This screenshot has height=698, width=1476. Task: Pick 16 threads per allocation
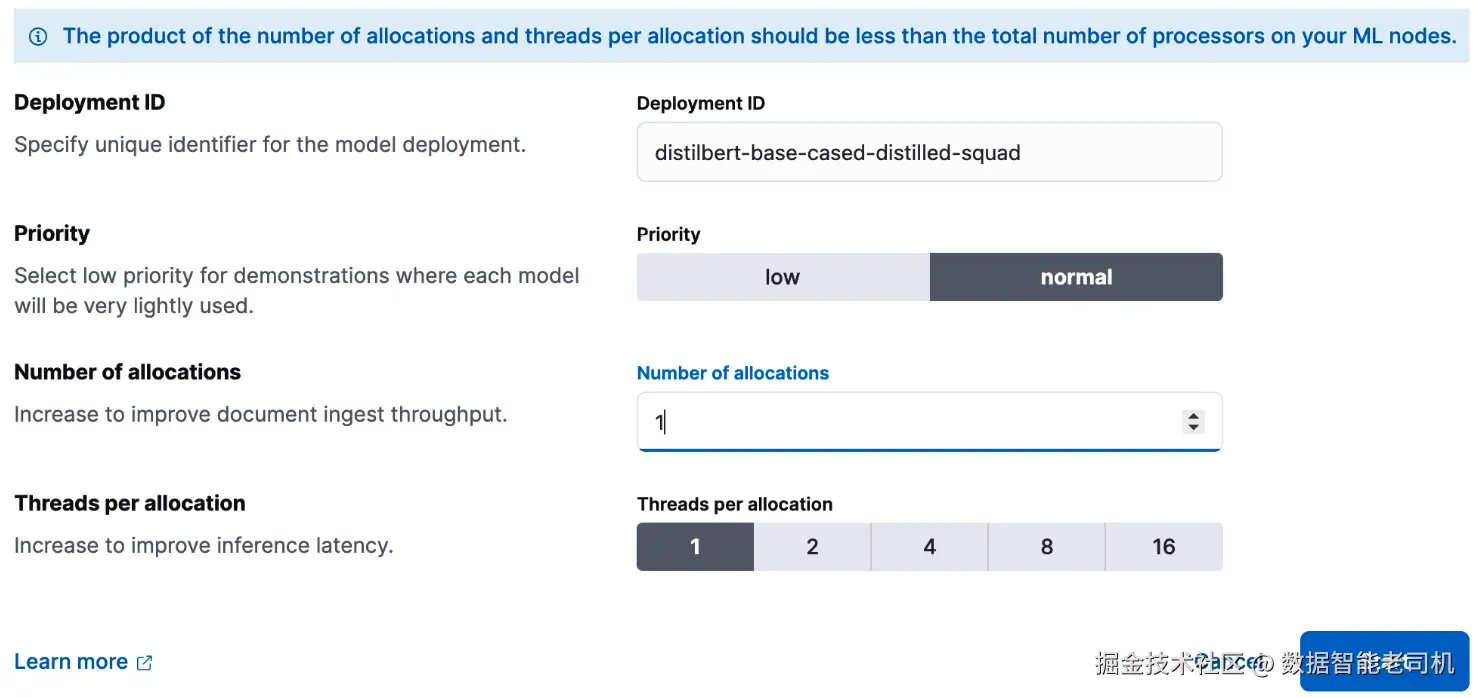[x=1164, y=547]
